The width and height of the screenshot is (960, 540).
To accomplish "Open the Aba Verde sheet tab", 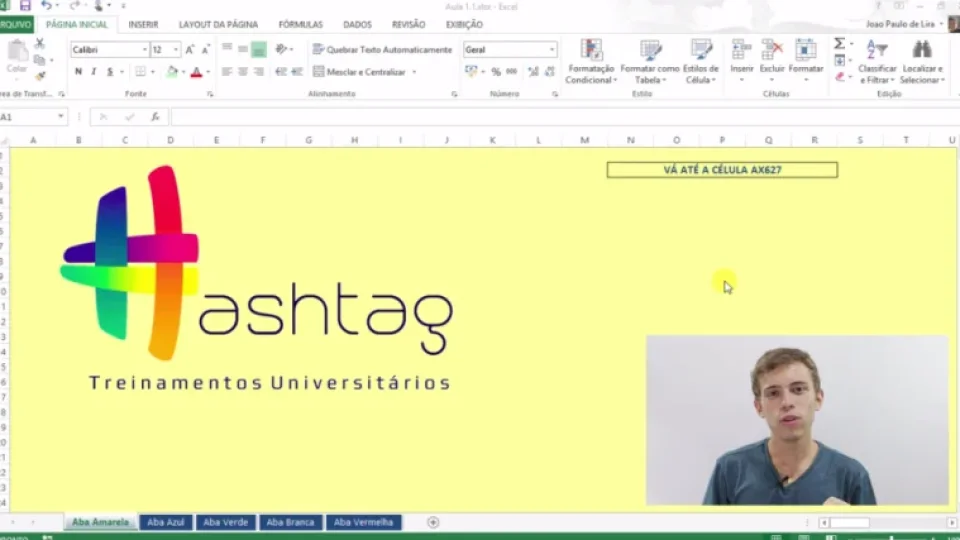I will 225,522.
